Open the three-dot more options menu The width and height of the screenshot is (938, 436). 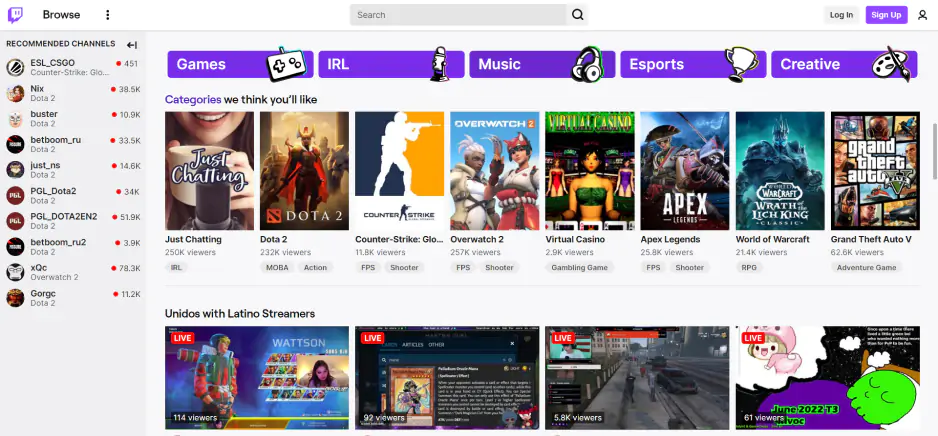pos(108,15)
